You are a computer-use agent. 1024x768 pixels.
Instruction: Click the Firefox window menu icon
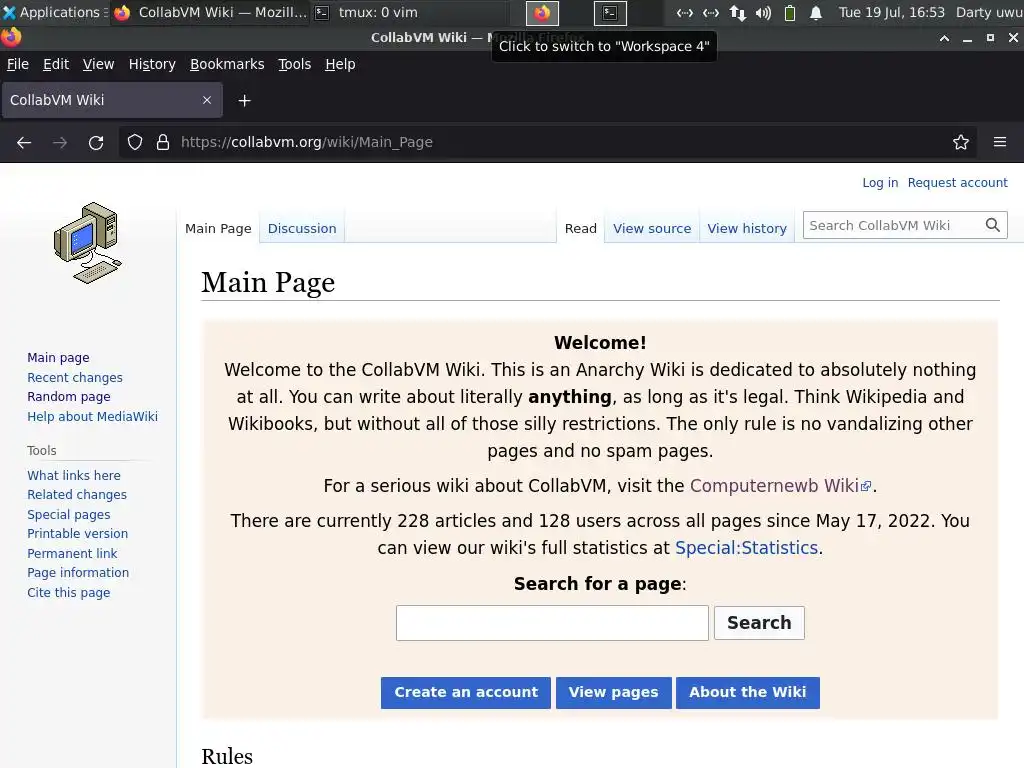(x=10, y=37)
